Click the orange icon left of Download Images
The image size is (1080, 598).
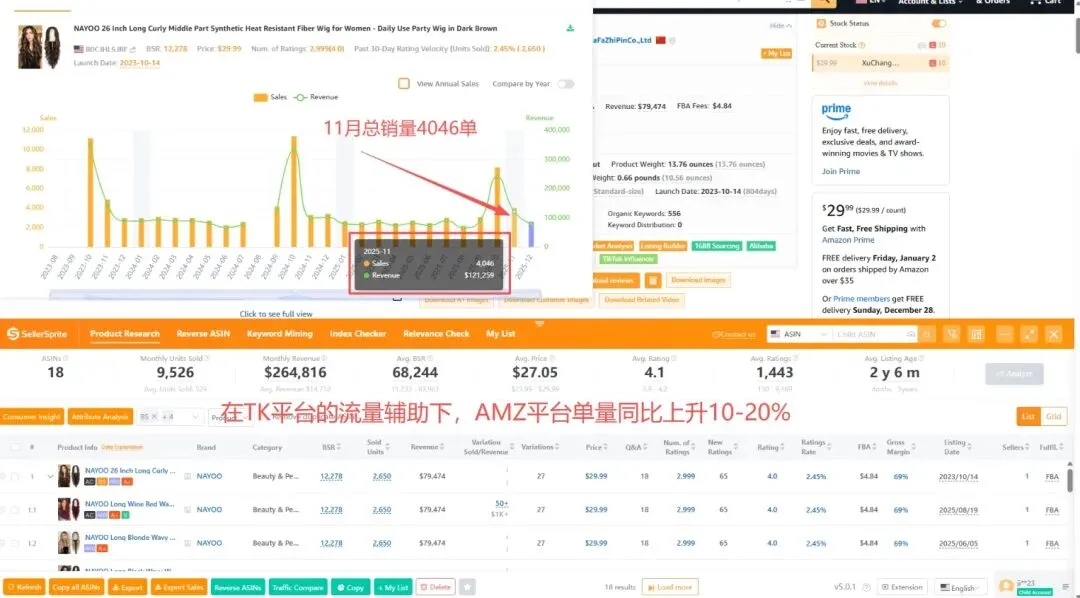click(x=652, y=280)
